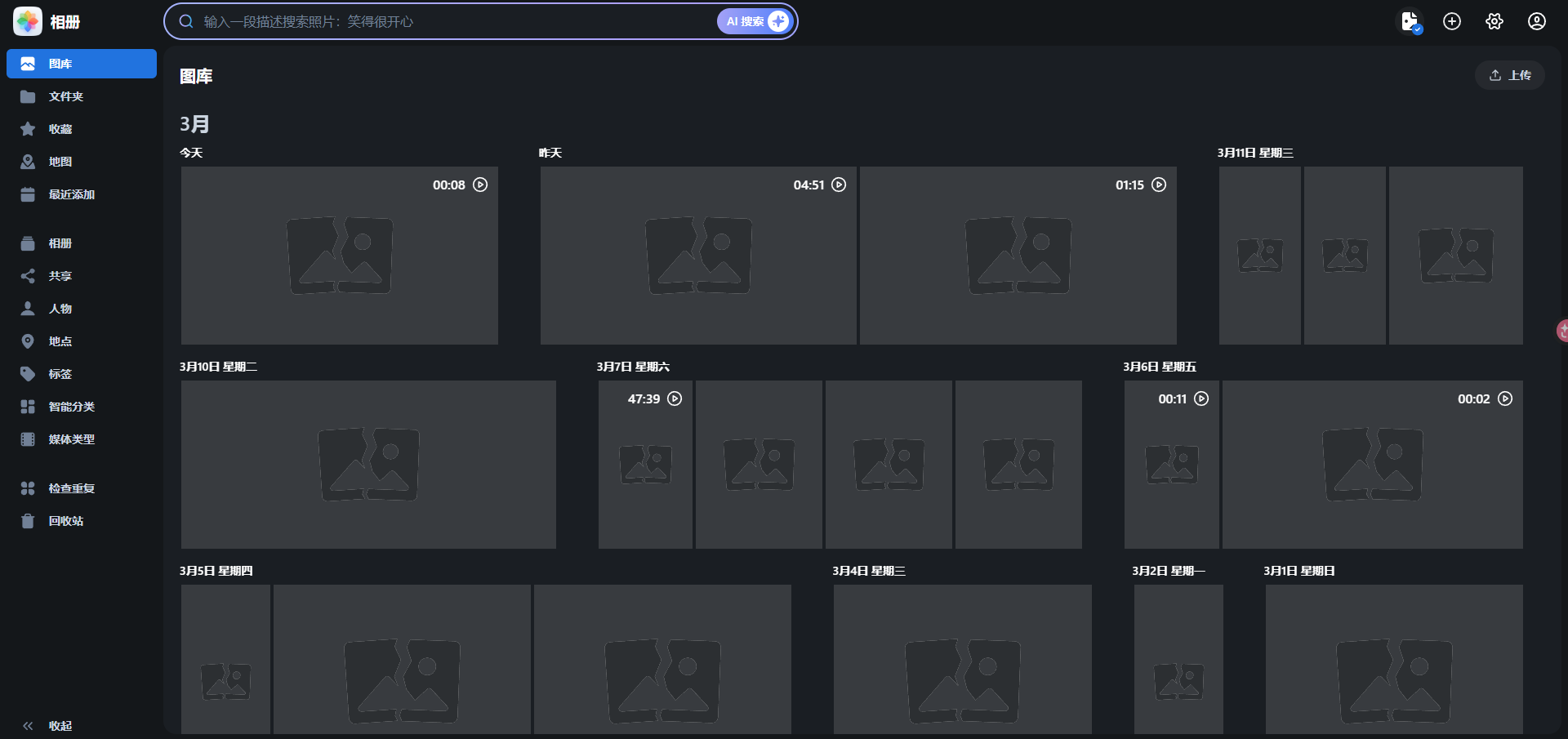Open the 地图 map view
Image resolution: width=1568 pixels, height=739 pixels.
coord(82,162)
